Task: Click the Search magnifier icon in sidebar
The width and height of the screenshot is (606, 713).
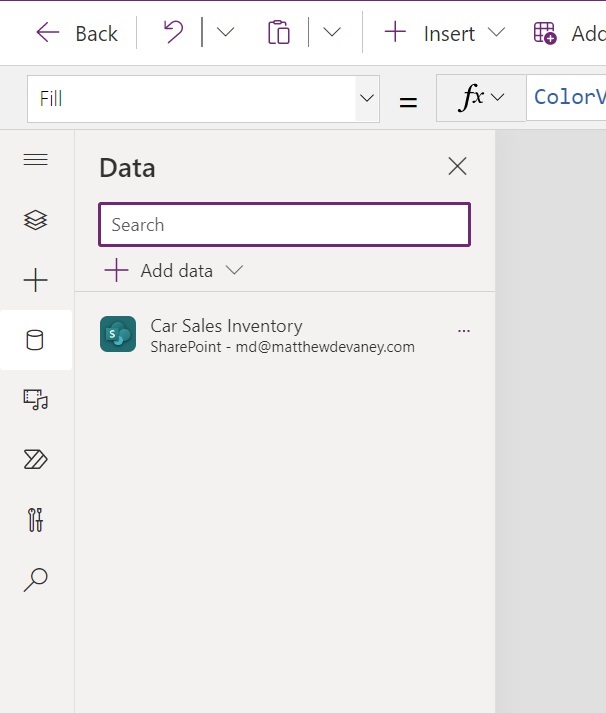Action: (x=36, y=580)
